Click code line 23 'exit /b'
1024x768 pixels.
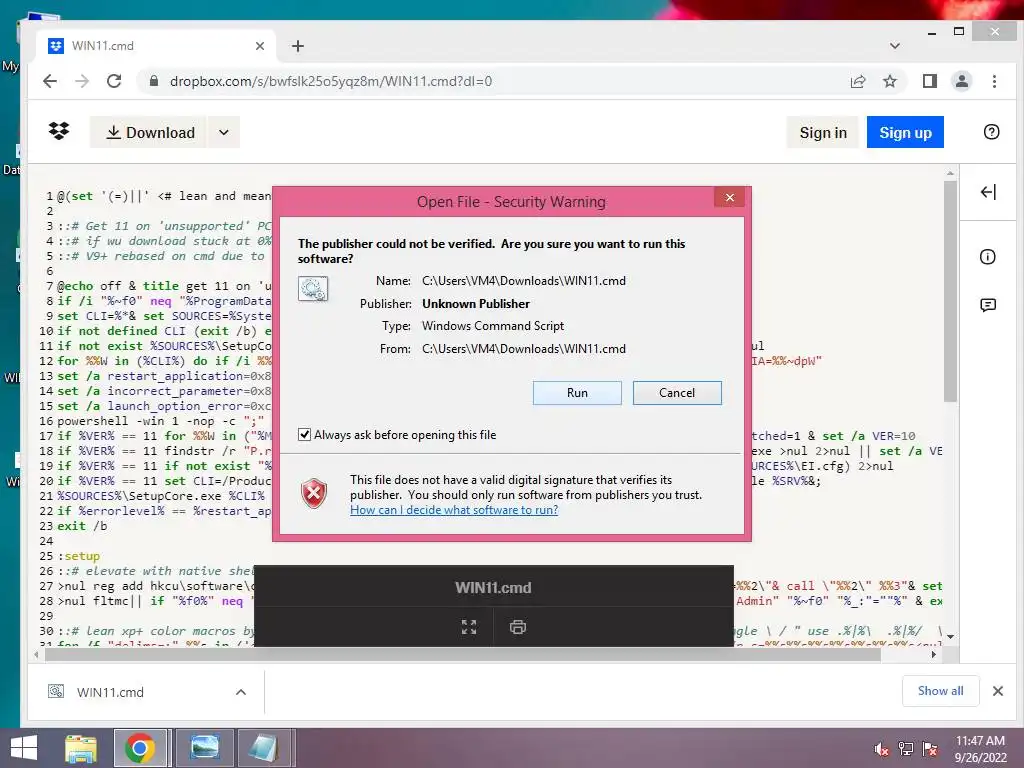tap(82, 526)
